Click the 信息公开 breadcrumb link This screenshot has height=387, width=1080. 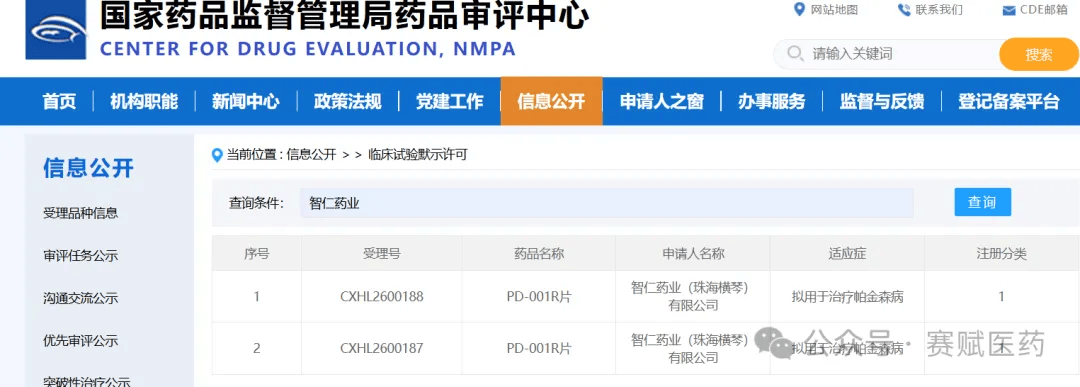tap(311, 155)
